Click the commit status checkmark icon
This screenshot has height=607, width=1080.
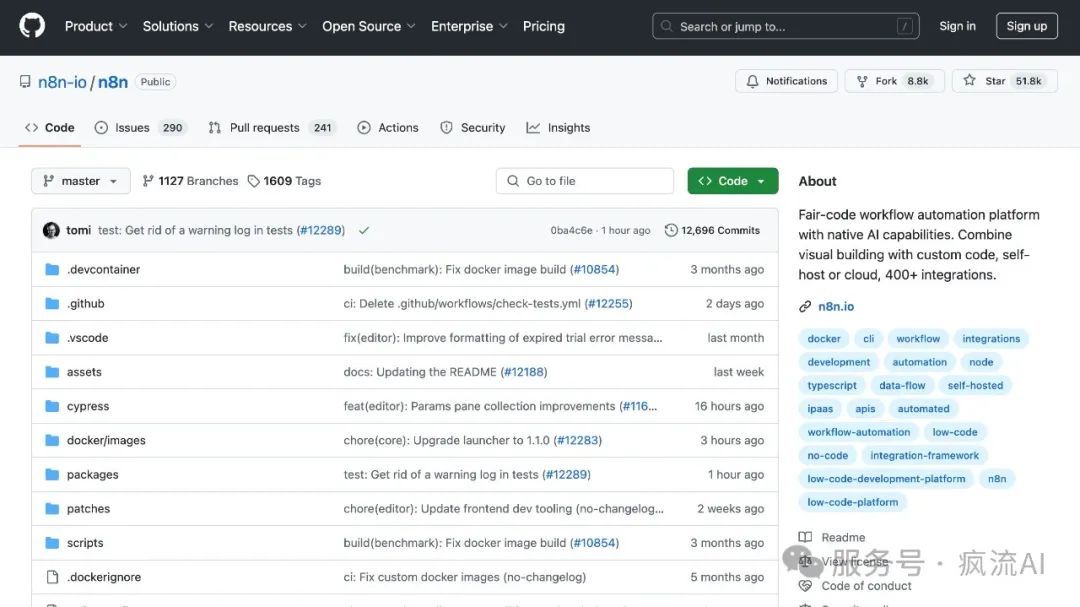tap(364, 230)
